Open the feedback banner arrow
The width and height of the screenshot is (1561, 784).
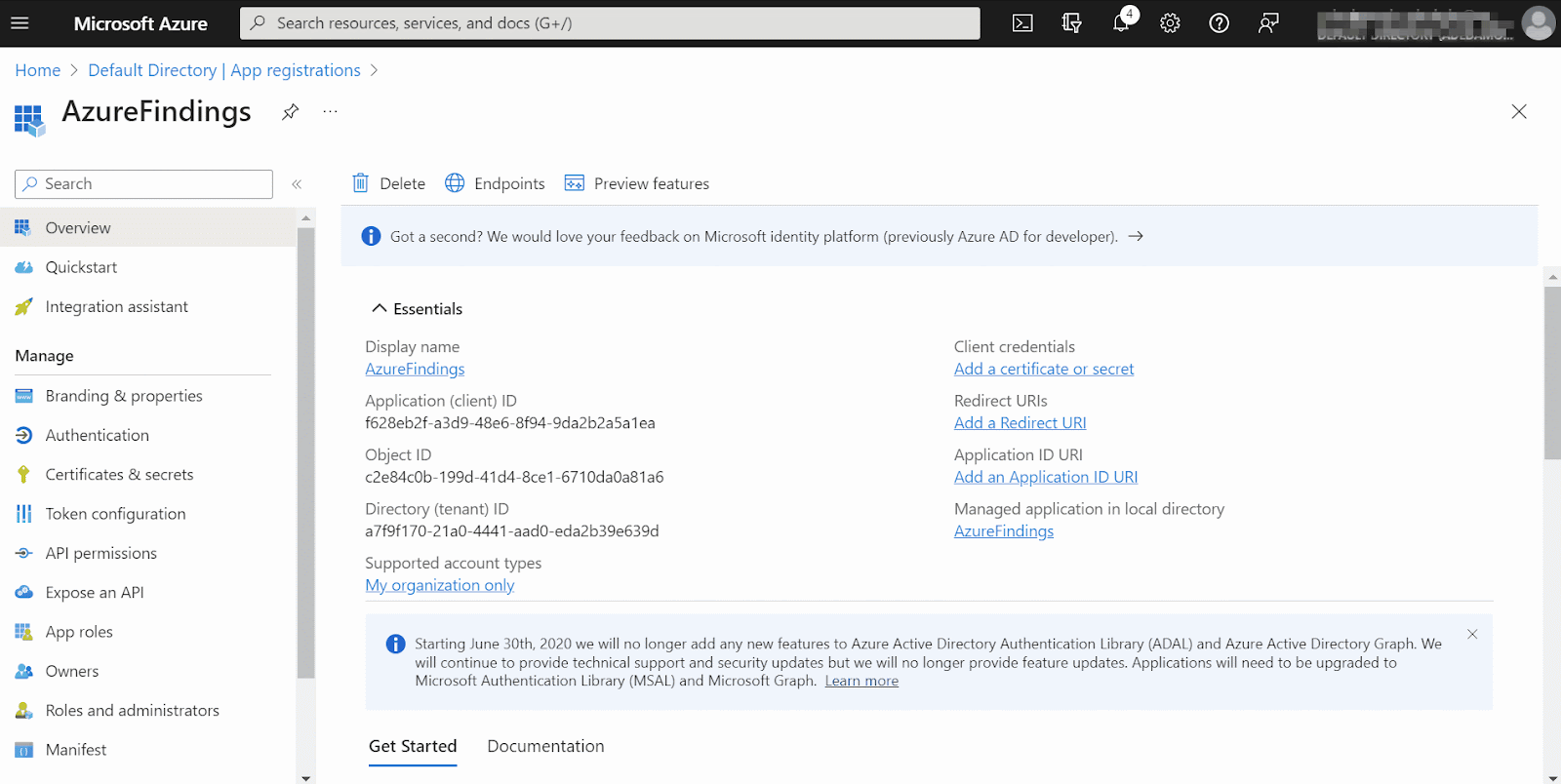1136,236
